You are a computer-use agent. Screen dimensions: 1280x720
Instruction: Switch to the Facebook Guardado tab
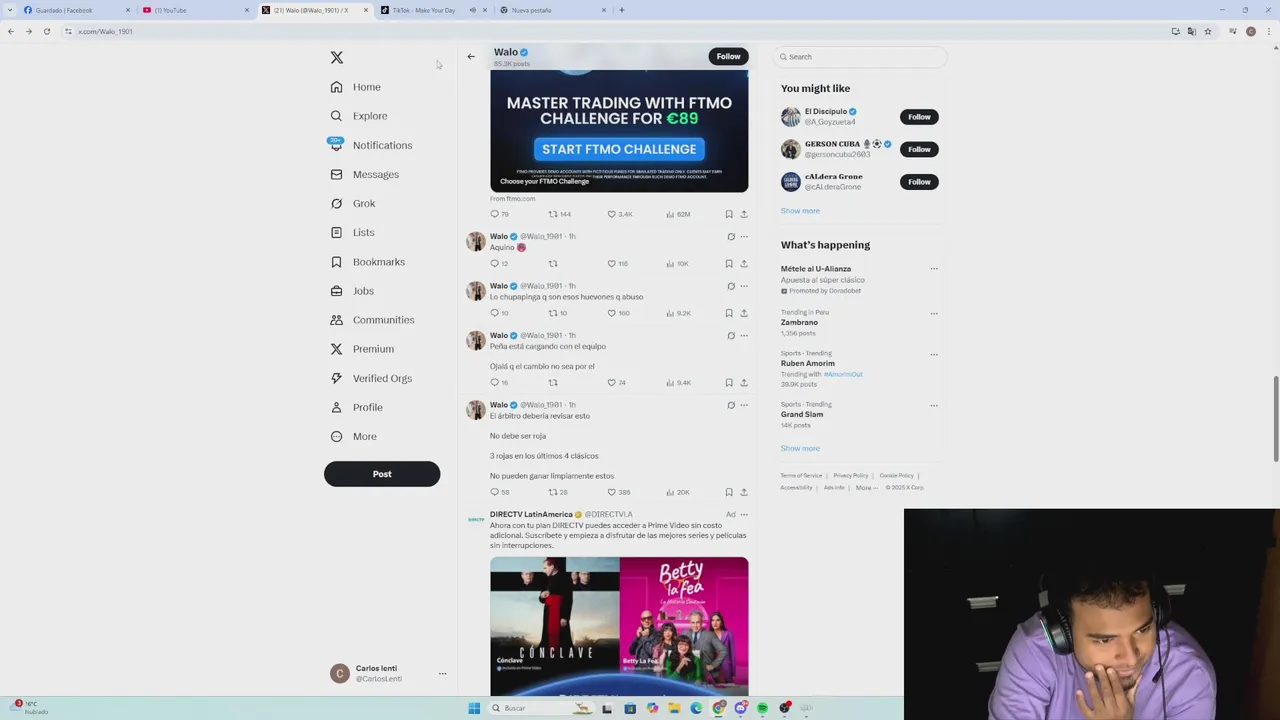pyautogui.click(x=76, y=10)
